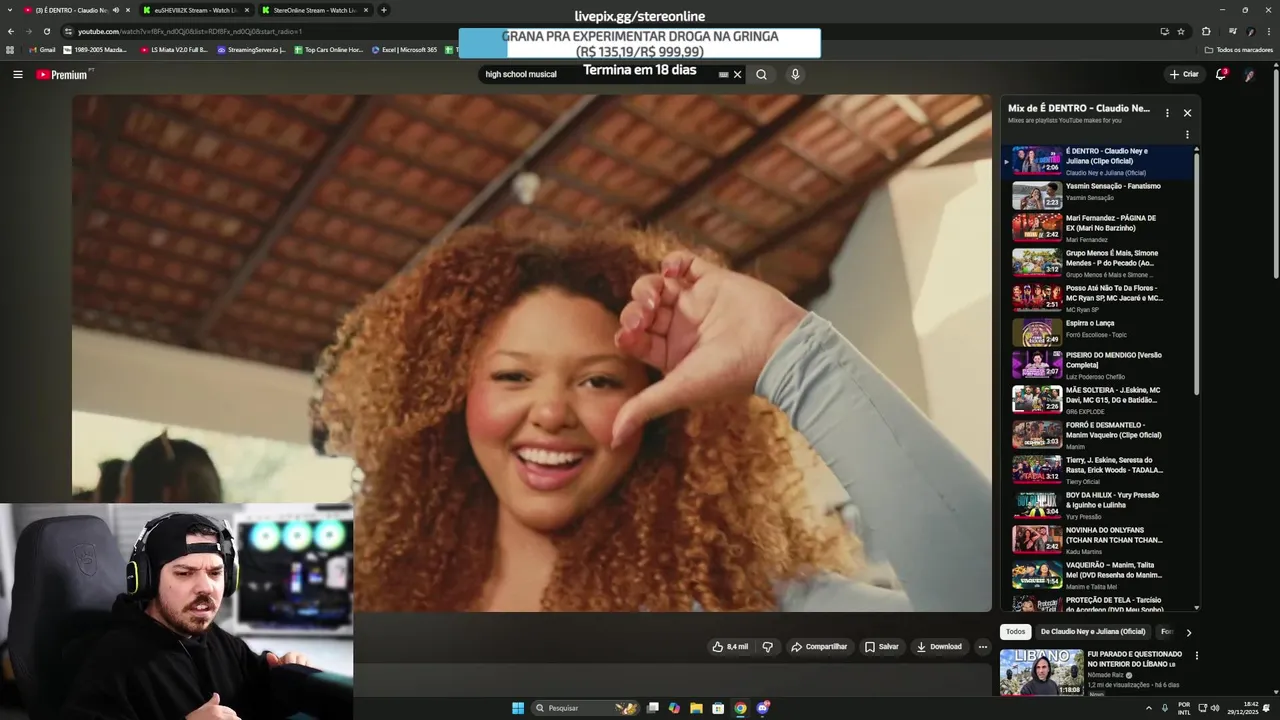Play Yasmin Sensação - Fanatismo
This screenshot has height=720, width=1280.
click(x=1100, y=195)
